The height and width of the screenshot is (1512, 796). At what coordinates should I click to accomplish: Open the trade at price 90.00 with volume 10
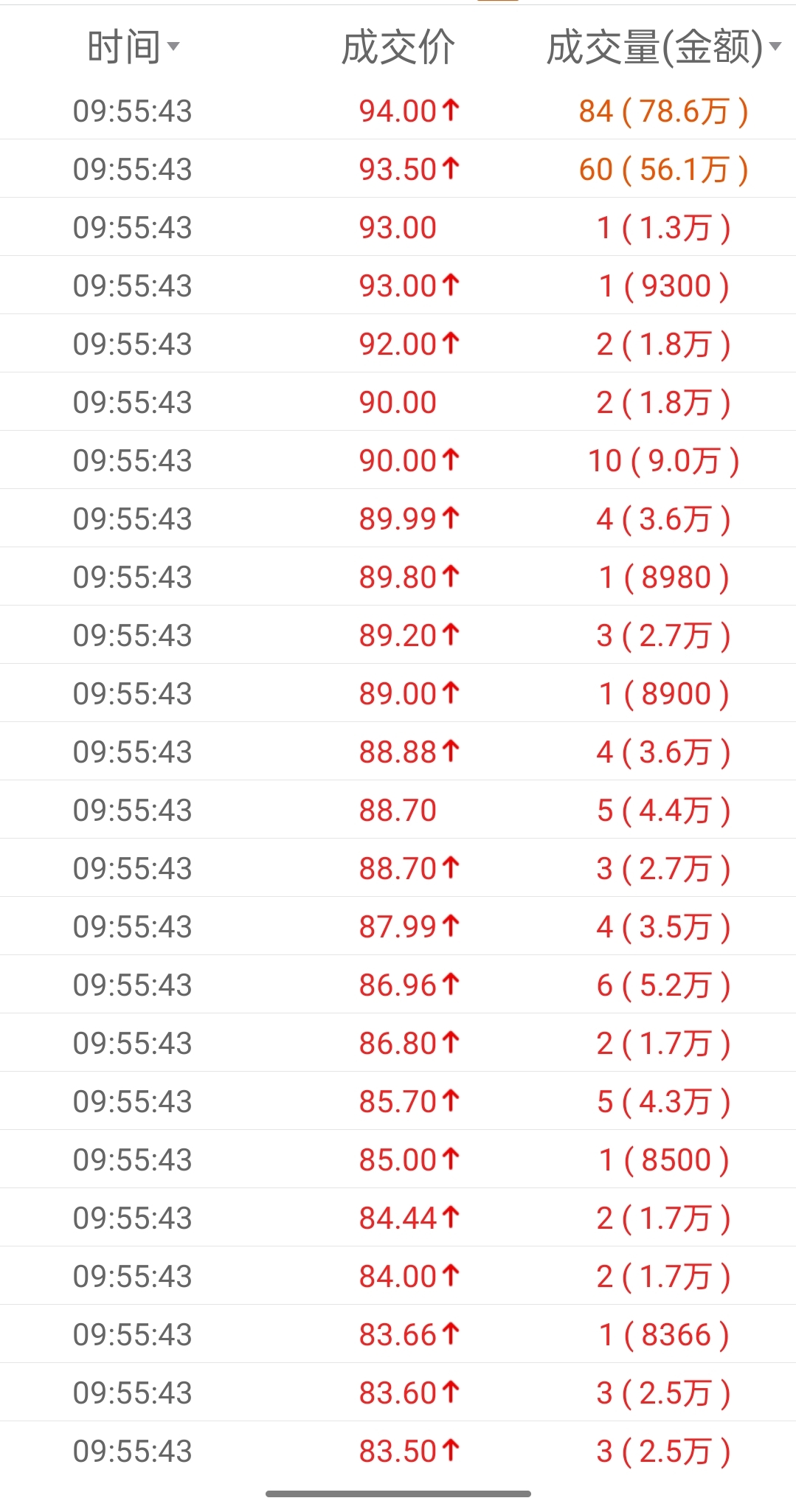coord(398,460)
